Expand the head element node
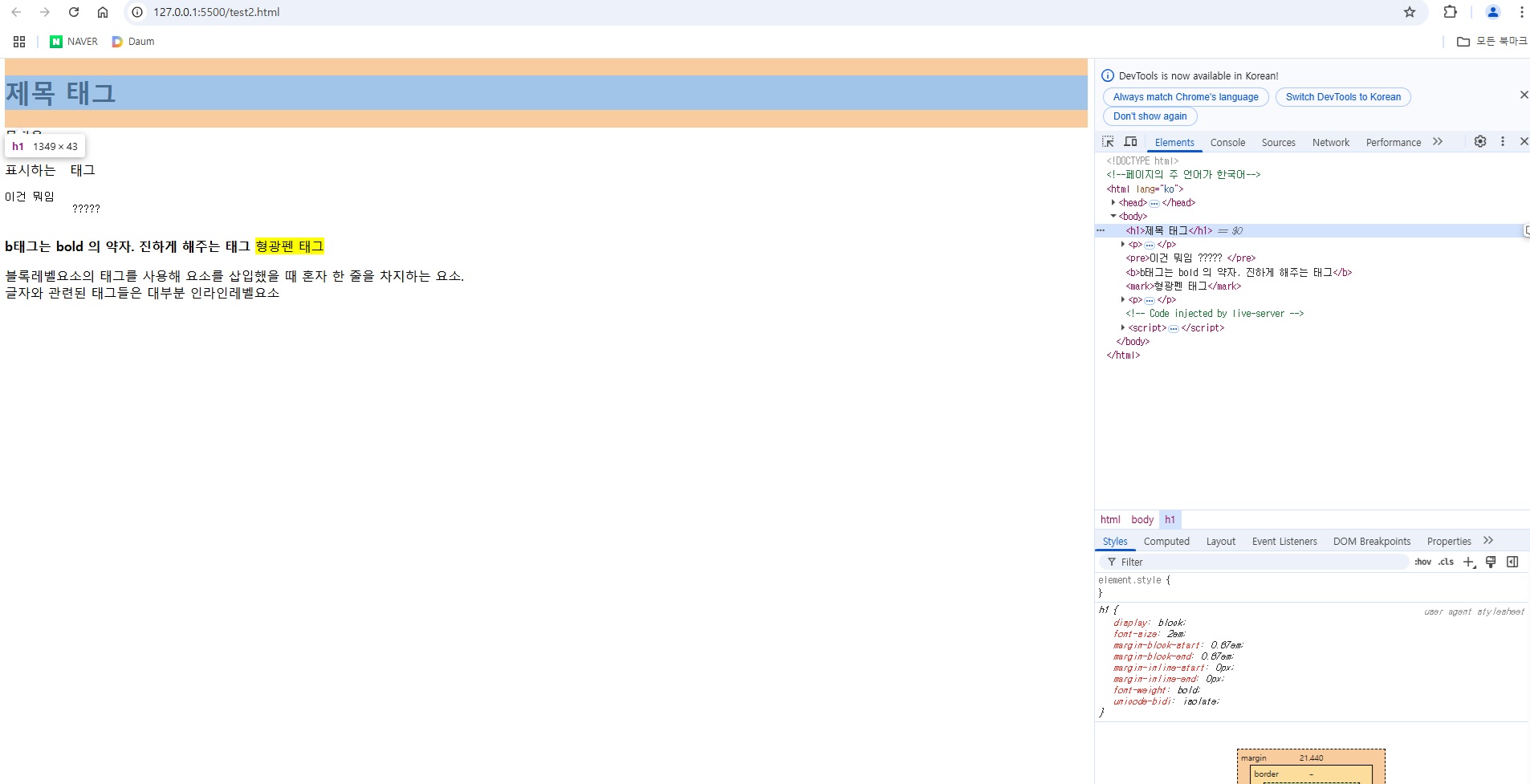This screenshot has height=784, width=1530. [x=1113, y=203]
